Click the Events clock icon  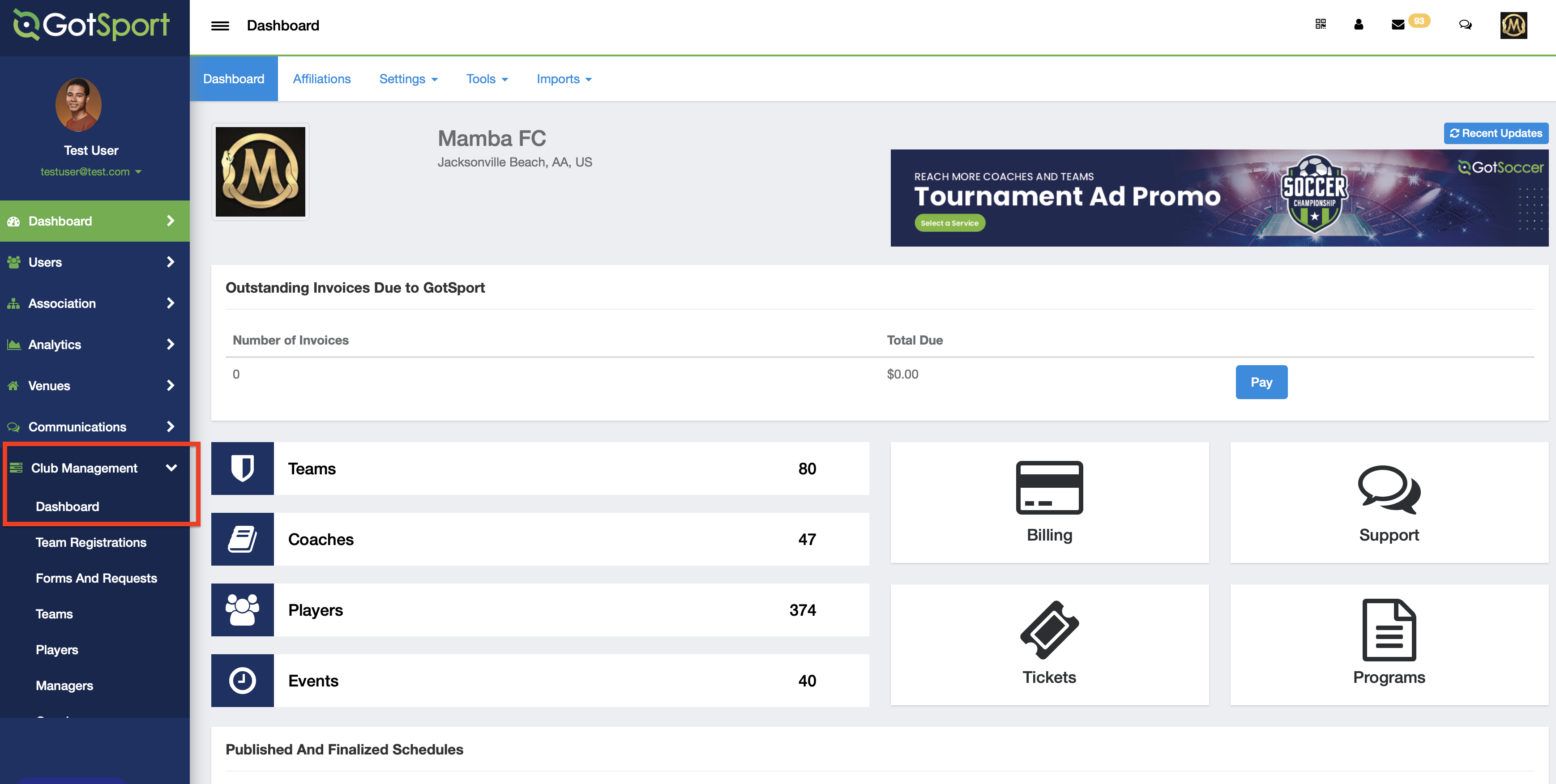[x=242, y=680]
